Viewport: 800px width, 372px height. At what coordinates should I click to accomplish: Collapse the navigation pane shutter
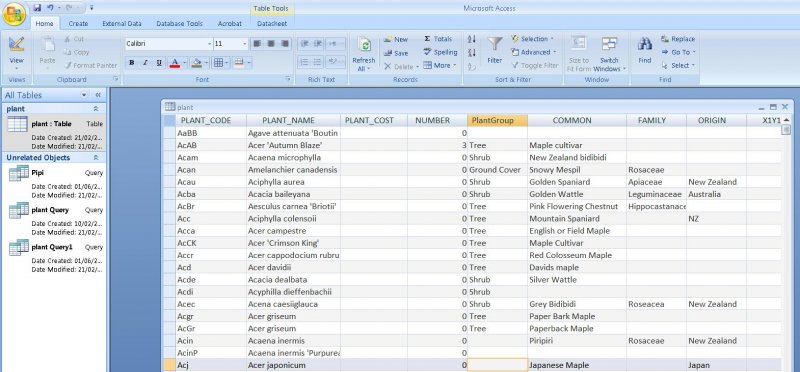(x=98, y=95)
